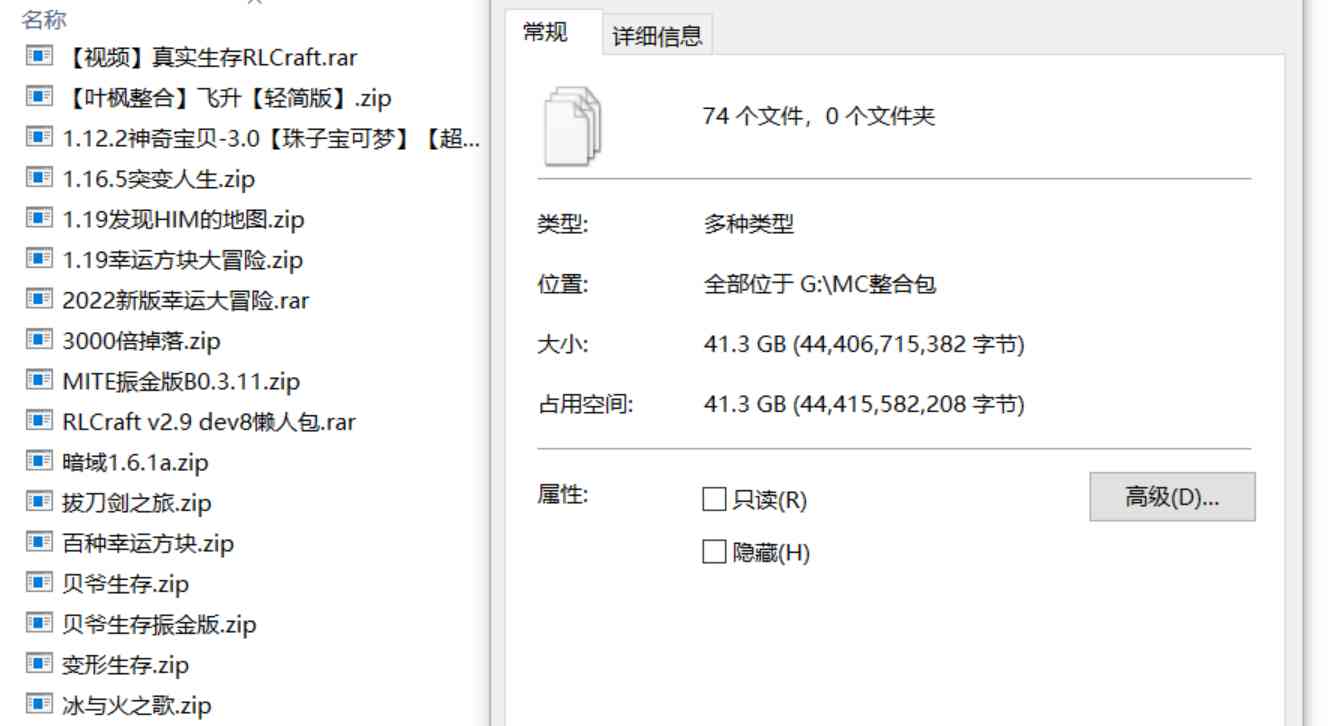1328x726 pixels.
Task: Click icon of 冰与火之歌.zip
Action: click(x=39, y=704)
